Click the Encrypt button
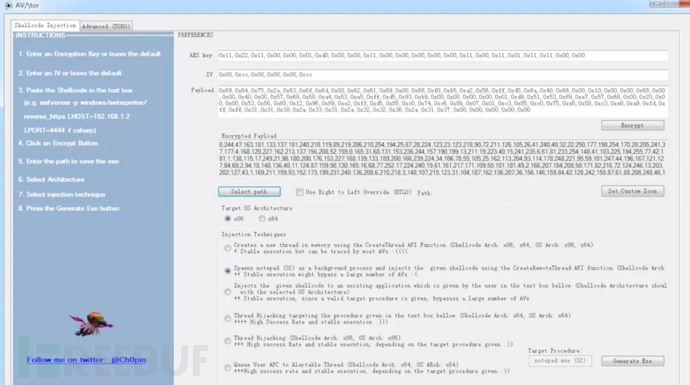Image resolution: width=690 pixels, height=385 pixels. (632, 125)
